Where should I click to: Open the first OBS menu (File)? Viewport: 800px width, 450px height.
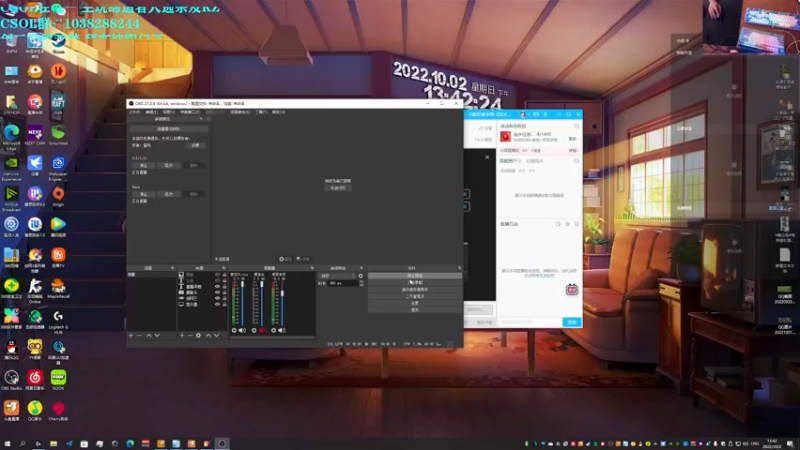tap(135, 112)
